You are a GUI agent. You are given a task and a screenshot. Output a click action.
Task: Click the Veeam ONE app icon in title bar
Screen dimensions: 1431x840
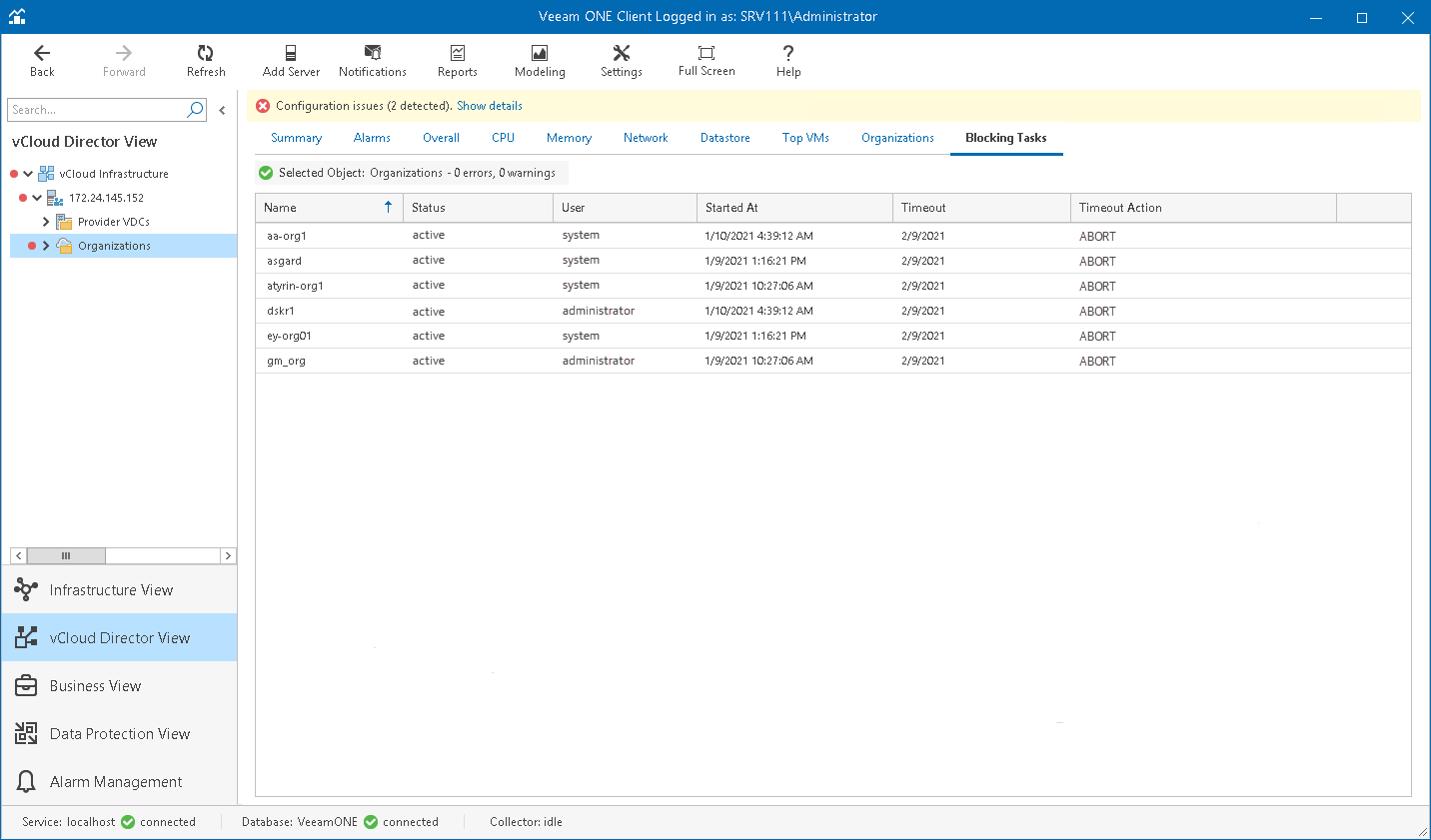click(x=17, y=17)
